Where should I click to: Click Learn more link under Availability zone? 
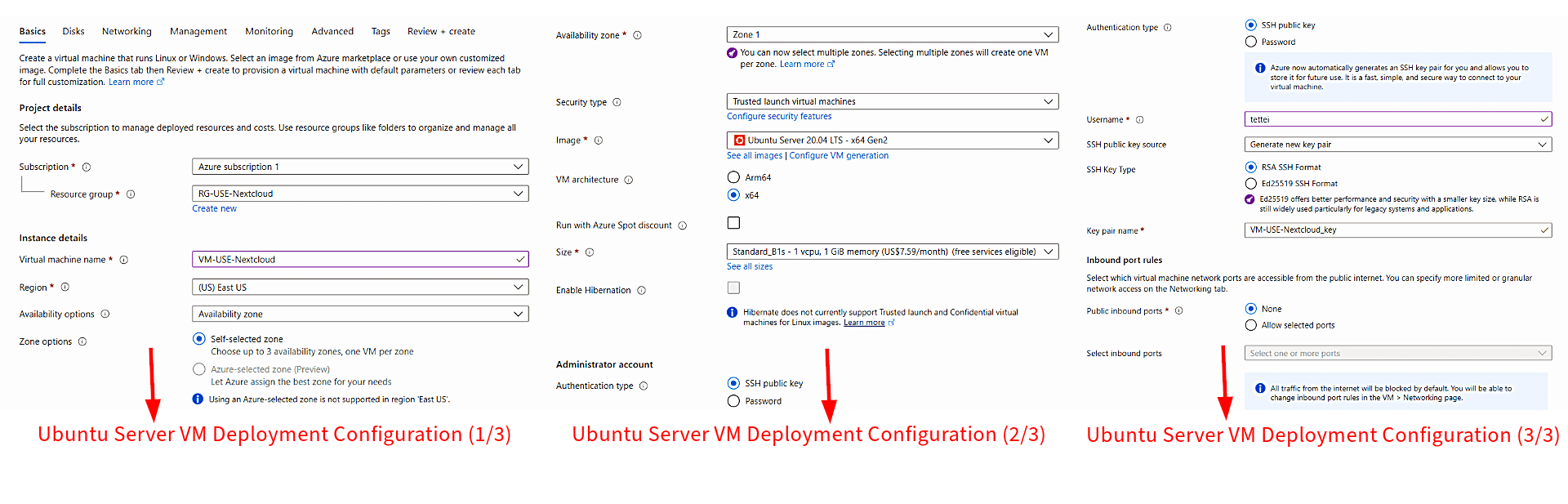(x=802, y=64)
